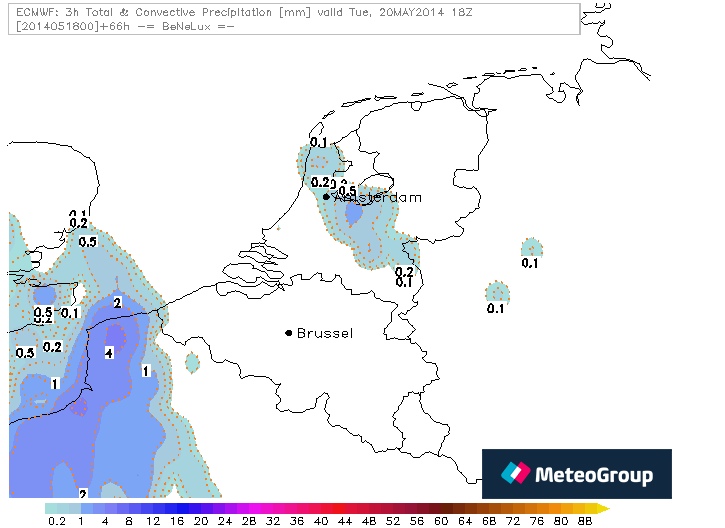This screenshot has height=528, width=725.
Task: Click the Amsterdam city name label
Action: [378, 198]
